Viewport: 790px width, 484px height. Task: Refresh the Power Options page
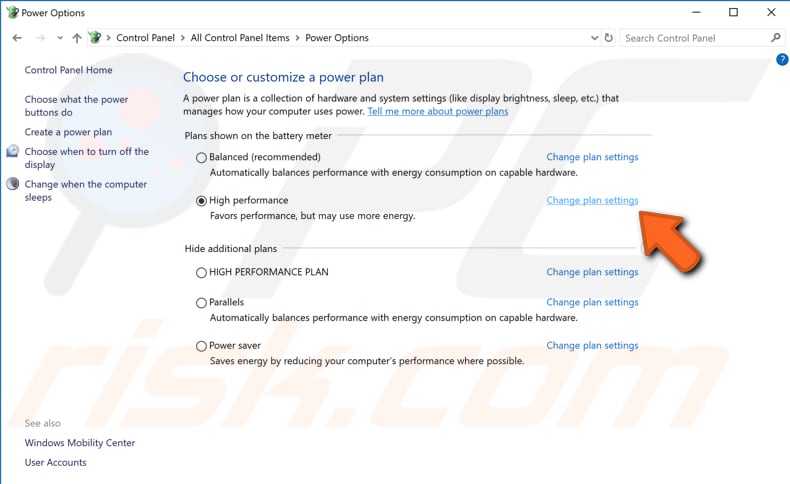(609, 38)
